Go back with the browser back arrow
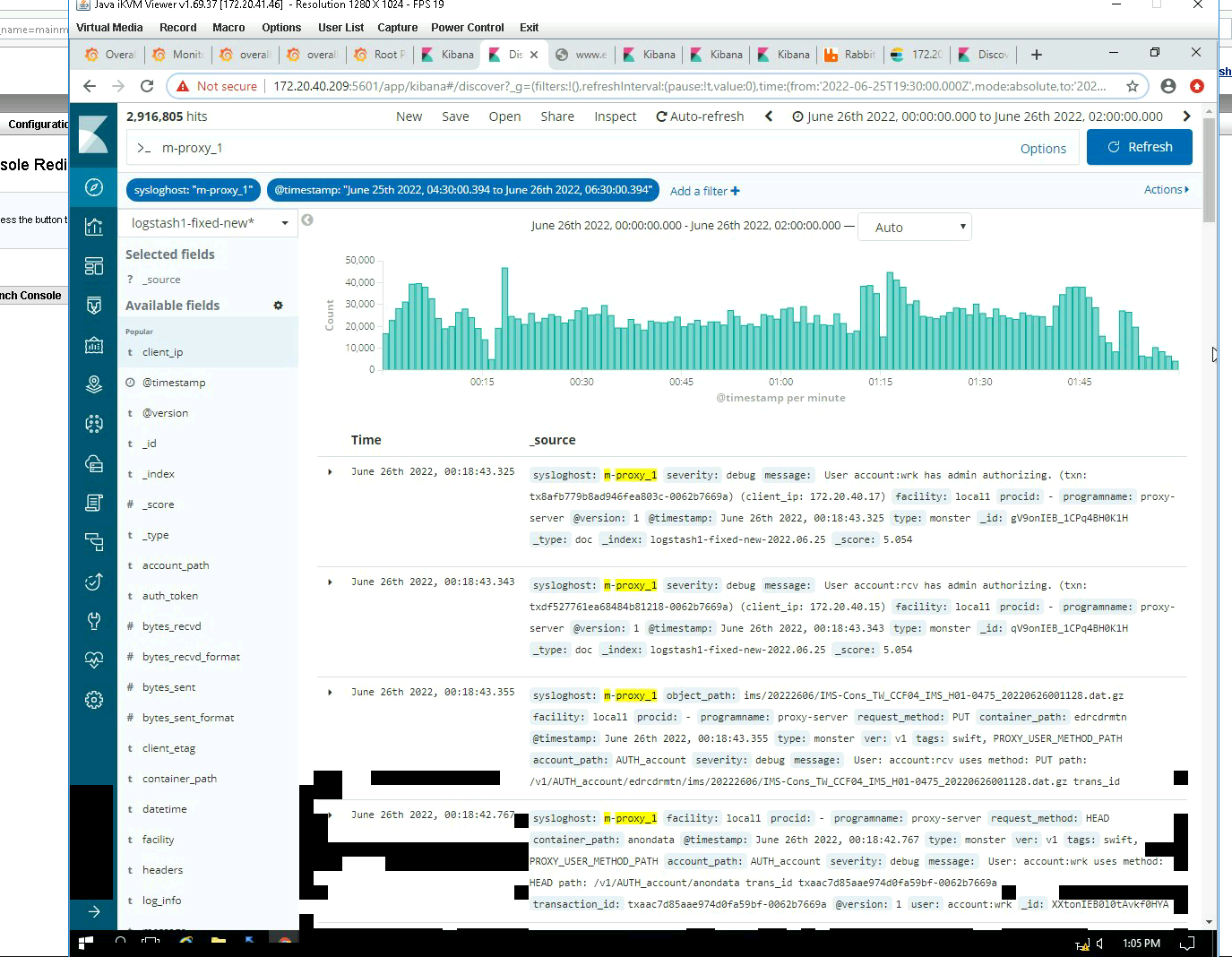This screenshot has height=957, width=1232. tap(89, 86)
